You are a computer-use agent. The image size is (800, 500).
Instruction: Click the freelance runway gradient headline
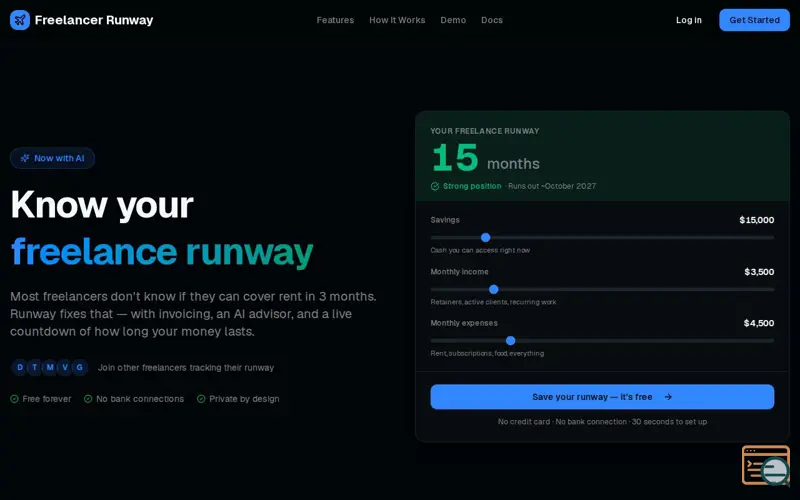[162, 252]
